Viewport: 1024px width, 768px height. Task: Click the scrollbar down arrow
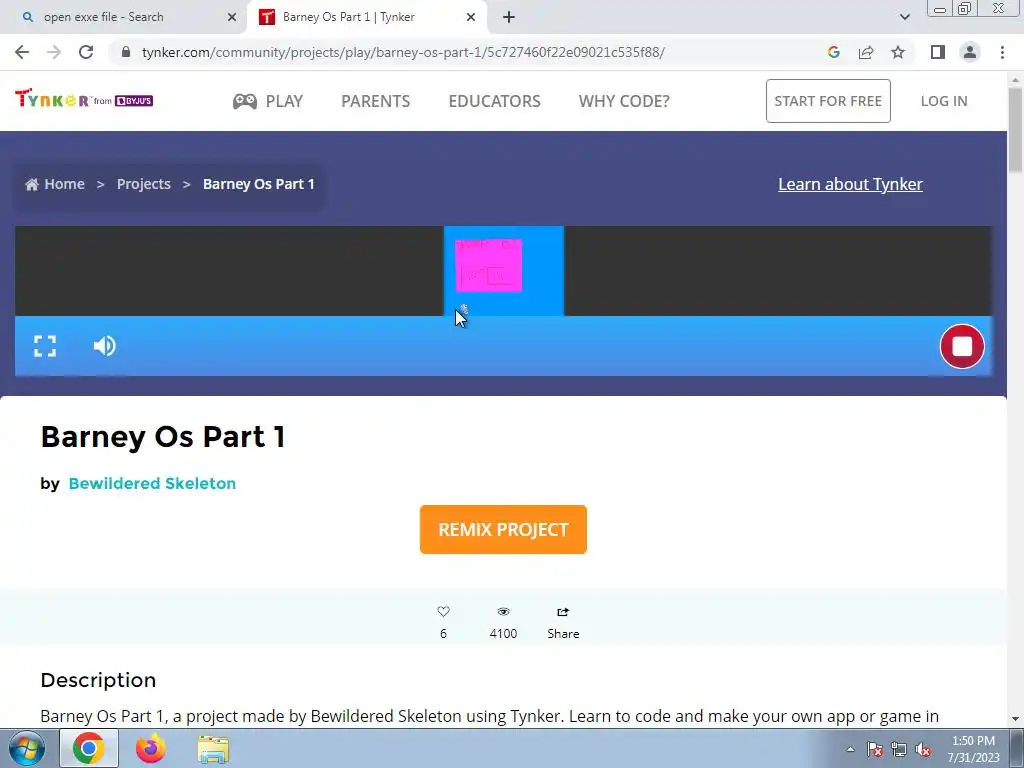pos(1015,719)
